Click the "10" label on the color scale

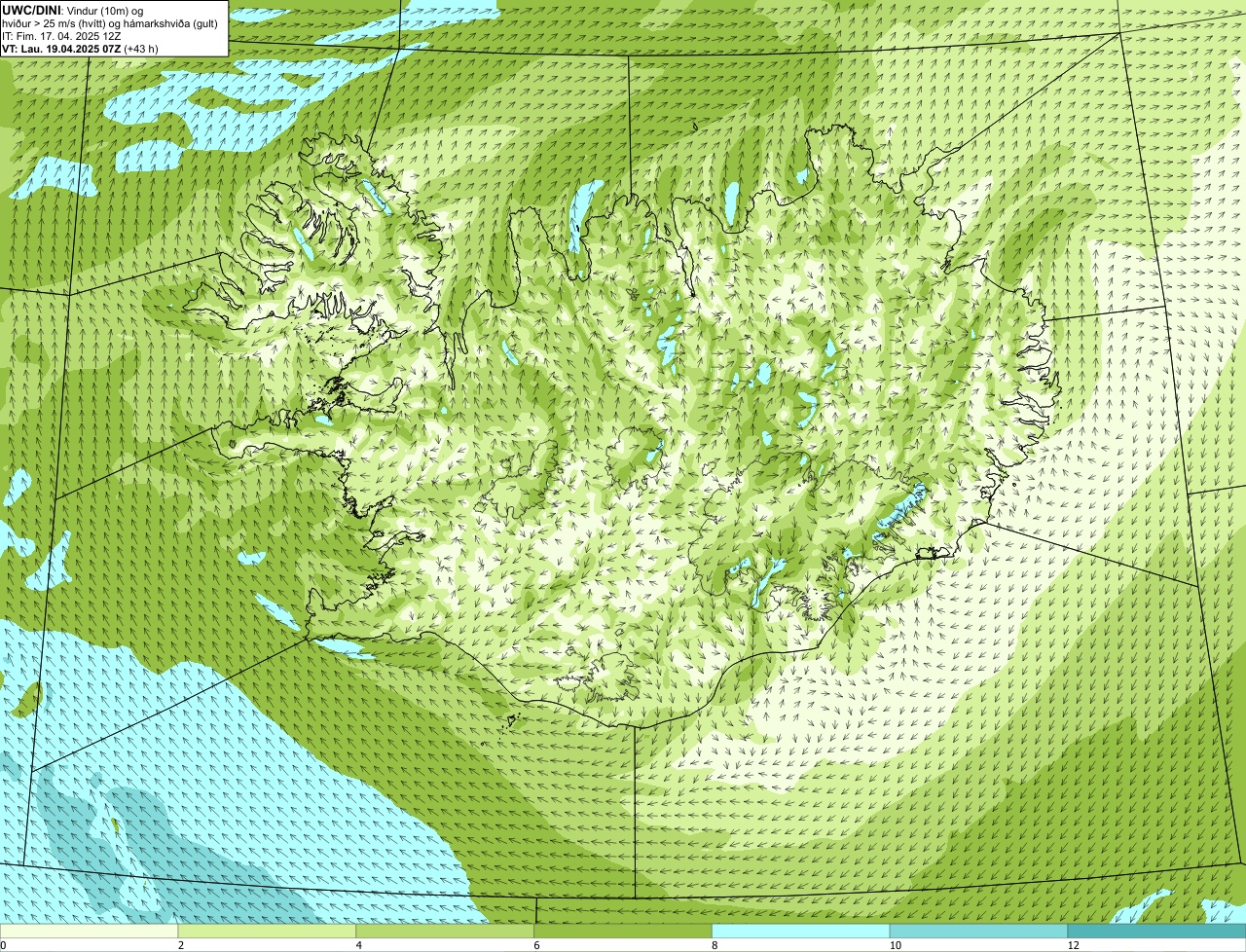(x=894, y=945)
